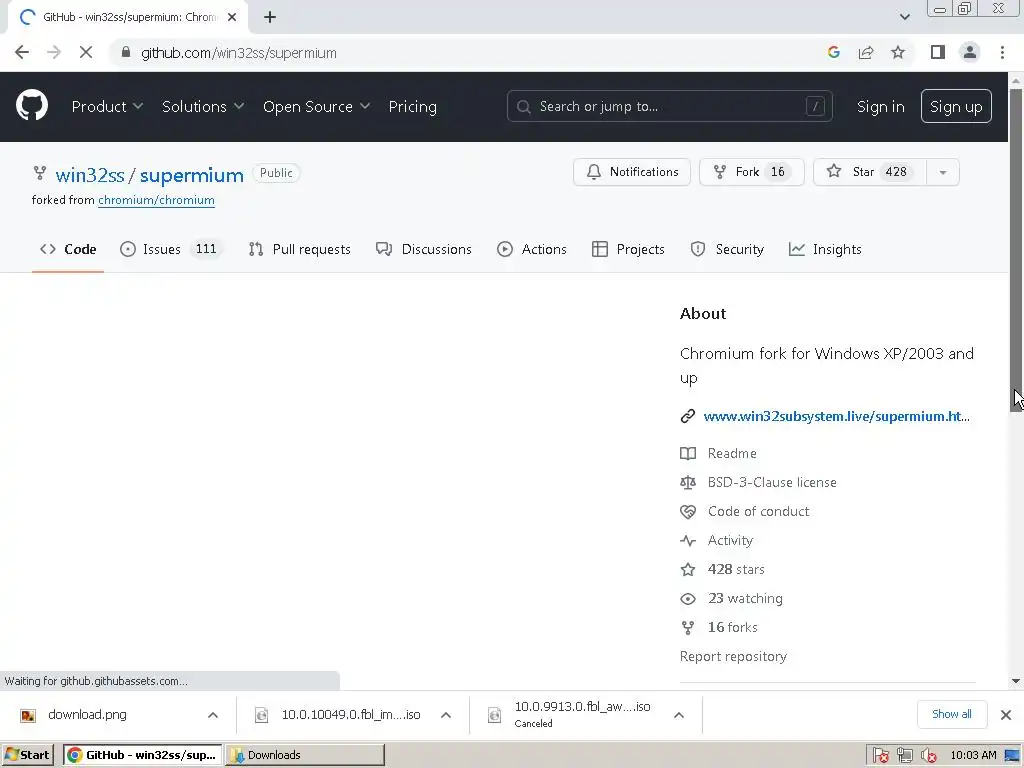
Task: Open the tab search chevron
Action: click(x=904, y=17)
